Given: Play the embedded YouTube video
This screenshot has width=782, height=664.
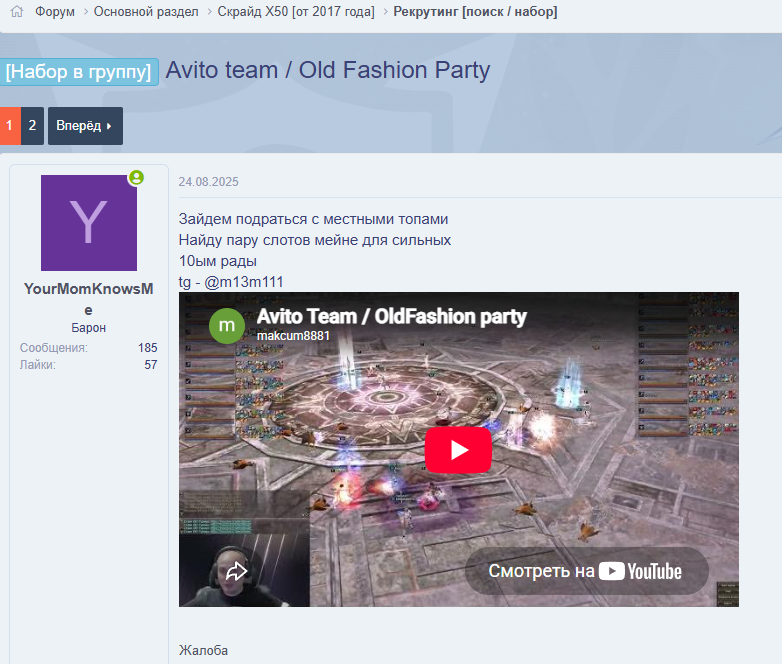Looking at the screenshot, I should coord(458,450).
